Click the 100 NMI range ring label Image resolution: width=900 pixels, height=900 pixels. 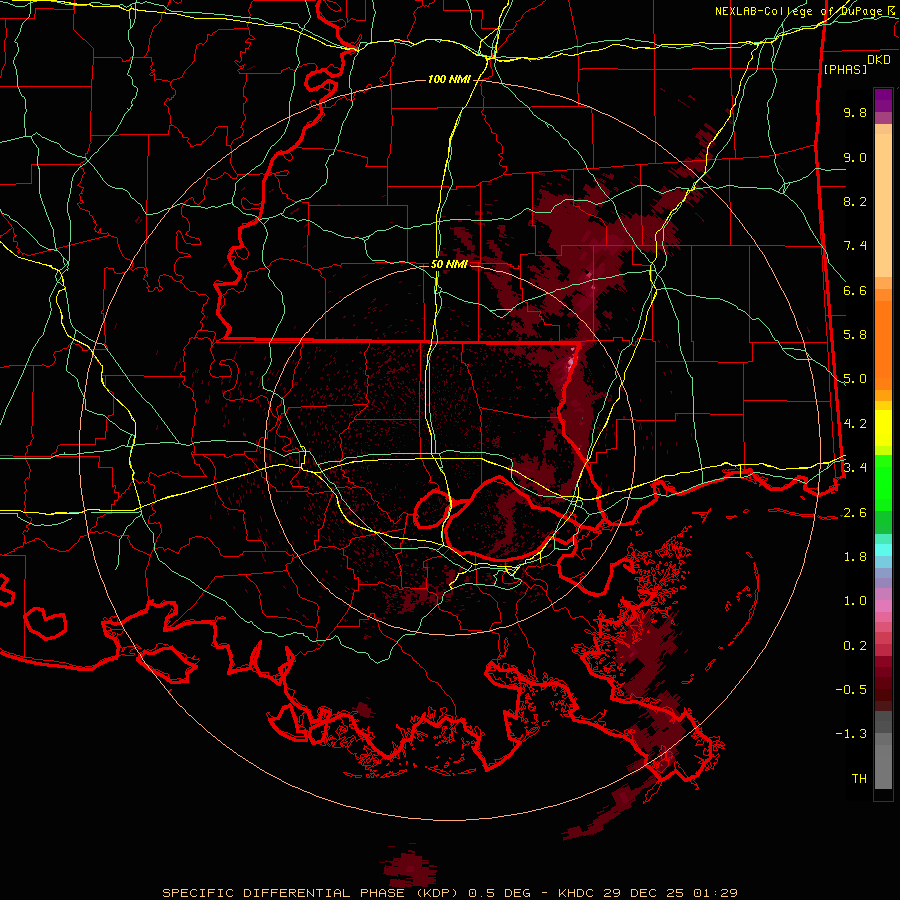pyautogui.click(x=449, y=79)
